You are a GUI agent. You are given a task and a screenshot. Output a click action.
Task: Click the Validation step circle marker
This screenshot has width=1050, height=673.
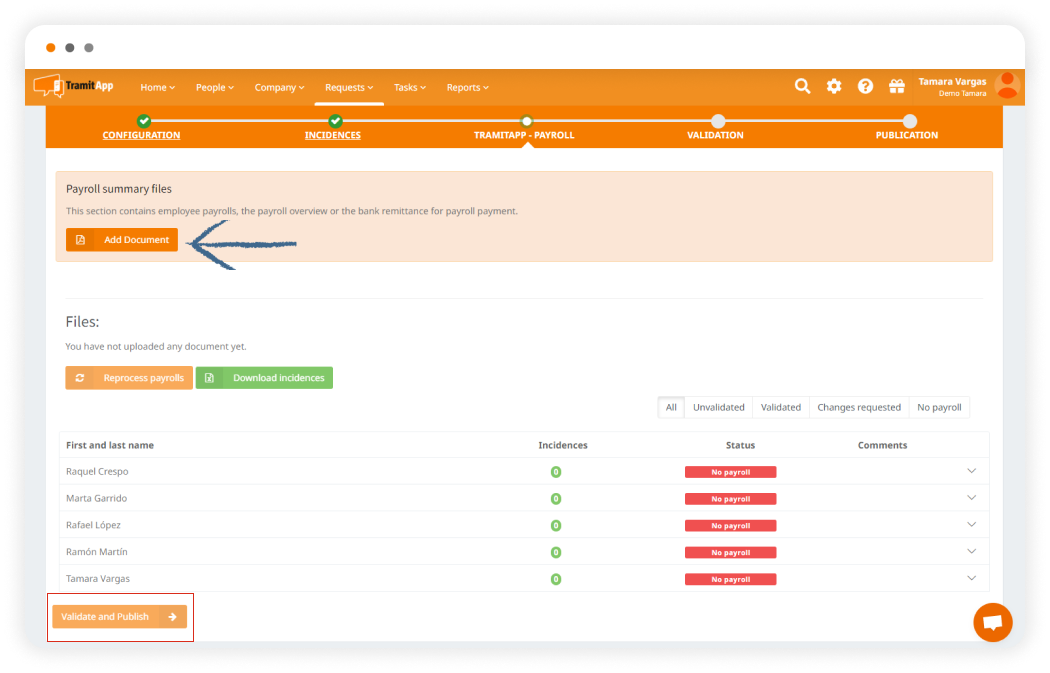(x=718, y=121)
